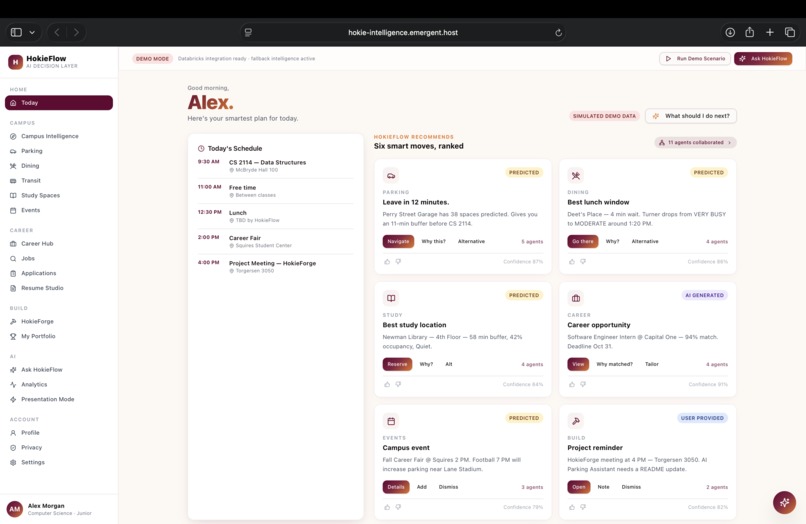The height and width of the screenshot is (524, 806).
Task: Reload the page with the refresh icon
Action: [x=558, y=33]
